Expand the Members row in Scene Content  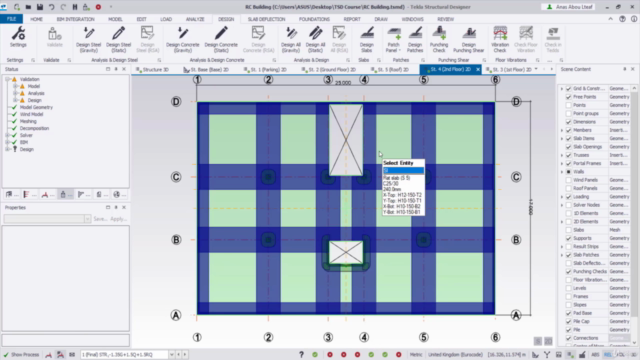pyautogui.click(x=562, y=130)
